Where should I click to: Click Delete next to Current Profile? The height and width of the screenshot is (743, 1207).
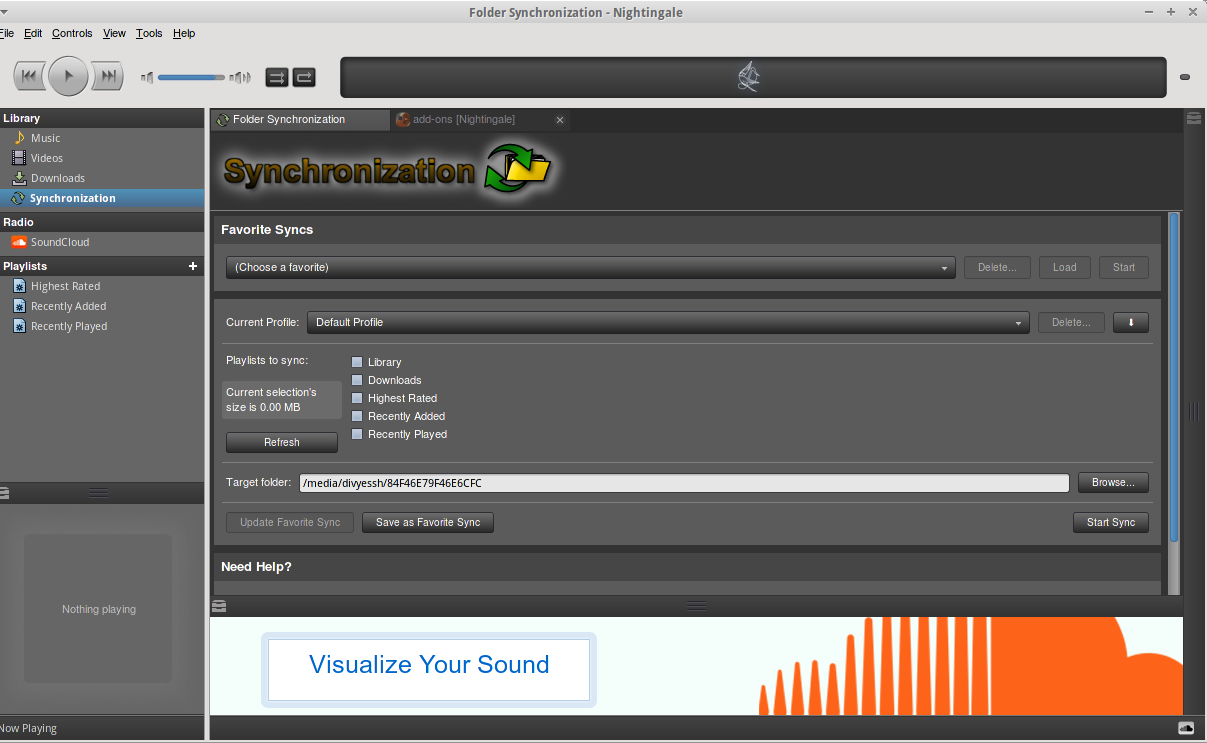(x=1071, y=322)
